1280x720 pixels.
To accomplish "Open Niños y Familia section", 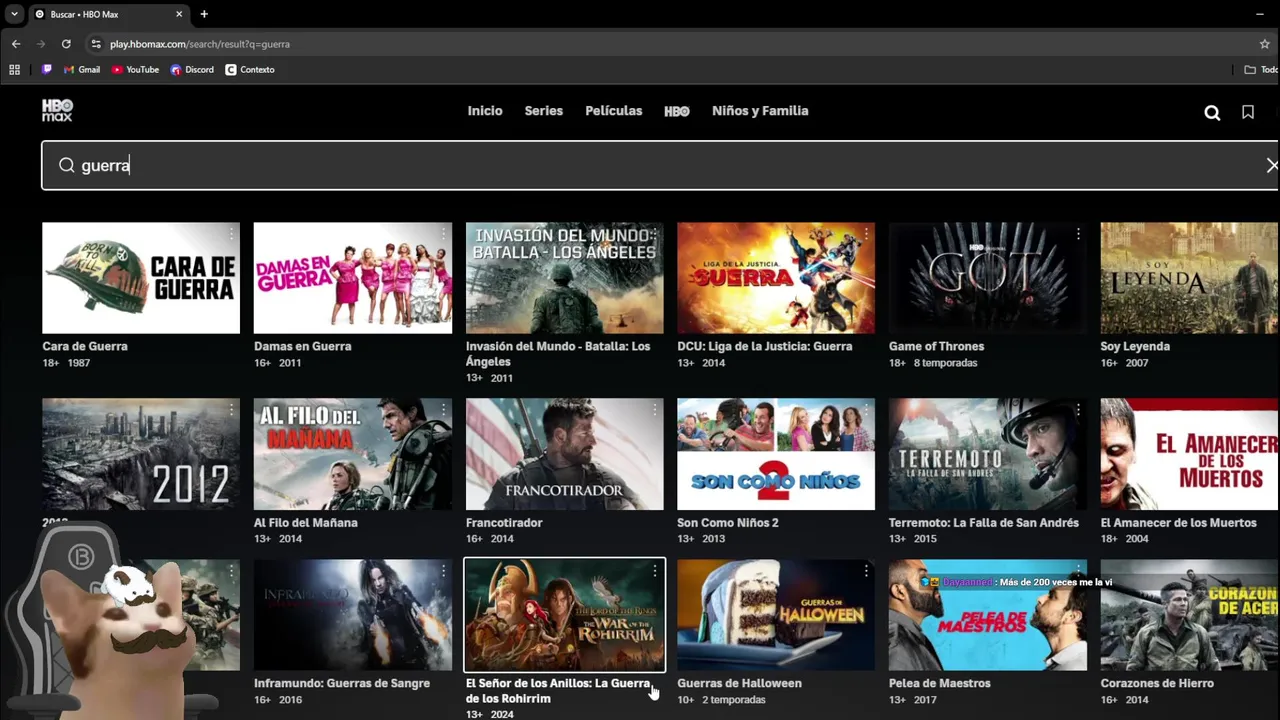I will click(x=760, y=111).
